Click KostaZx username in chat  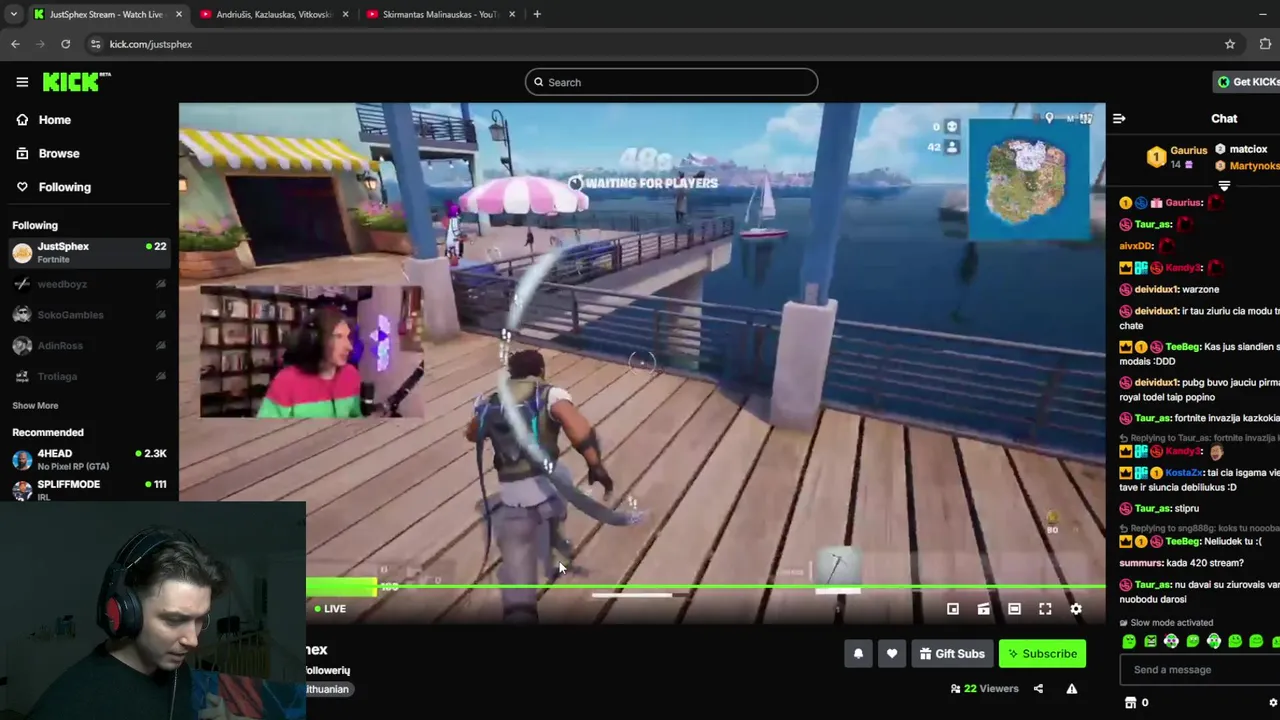click(x=1185, y=473)
